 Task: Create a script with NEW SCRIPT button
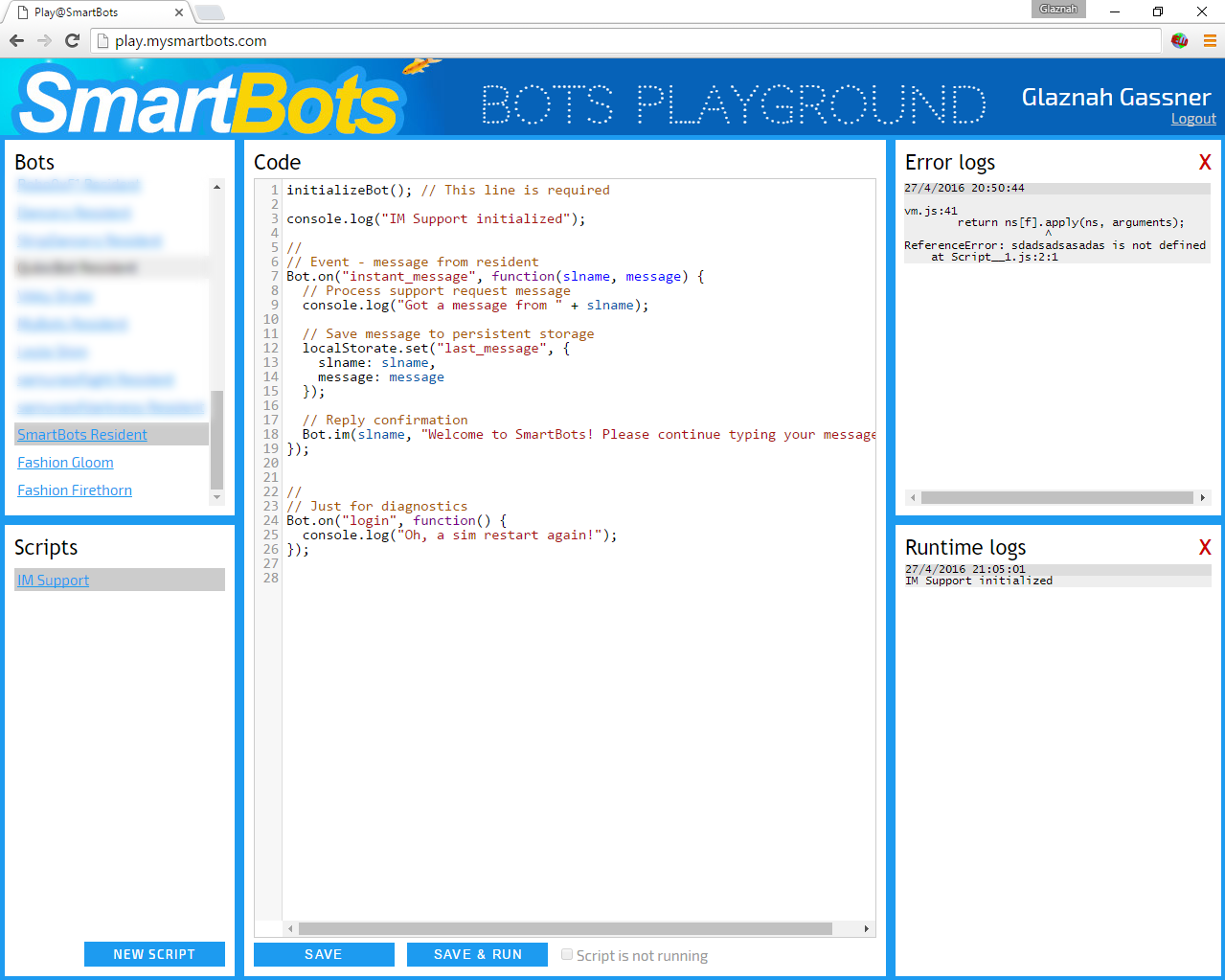154,954
